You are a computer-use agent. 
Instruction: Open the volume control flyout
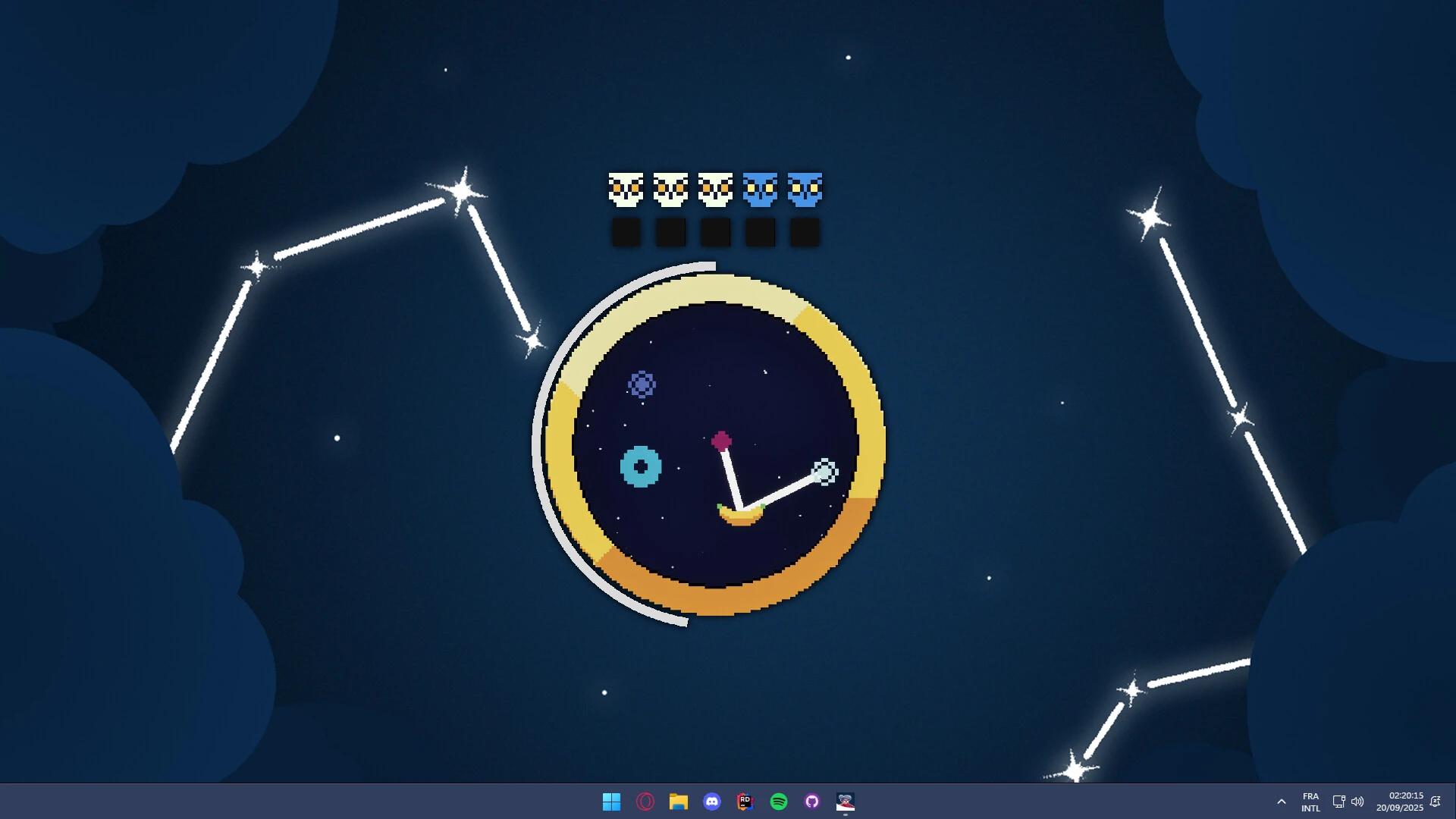(1358, 802)
